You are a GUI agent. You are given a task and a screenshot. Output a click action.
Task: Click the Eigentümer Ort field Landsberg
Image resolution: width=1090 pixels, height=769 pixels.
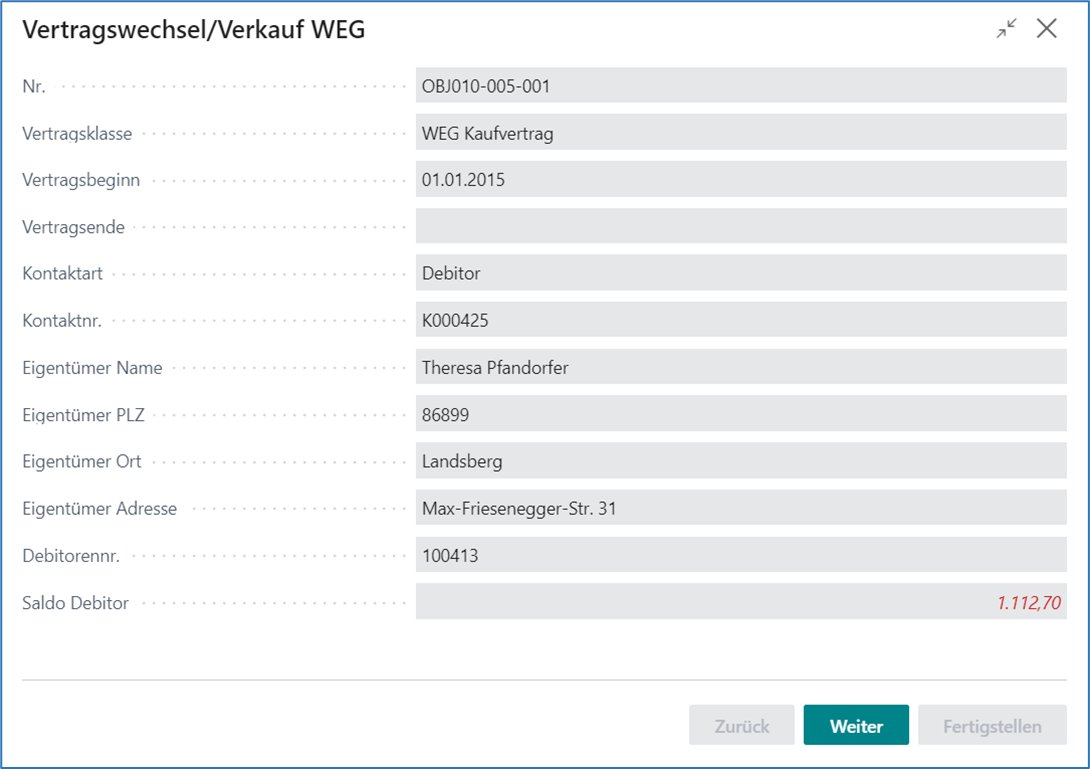pyautogui.click(x=740, y=461)
